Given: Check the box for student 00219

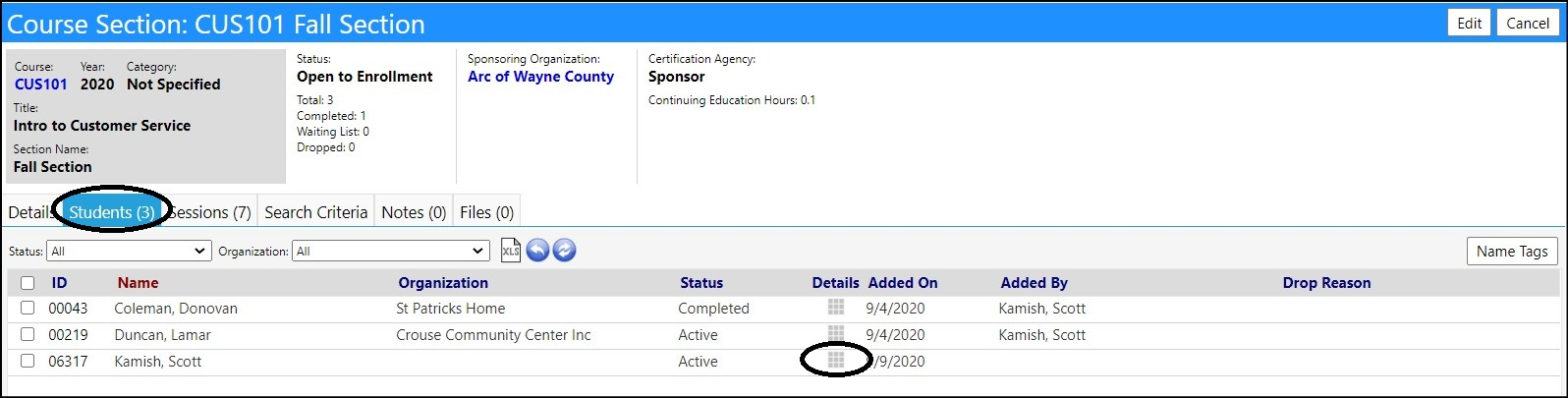Looking at the screenshot, I should (x=28, y=334).
